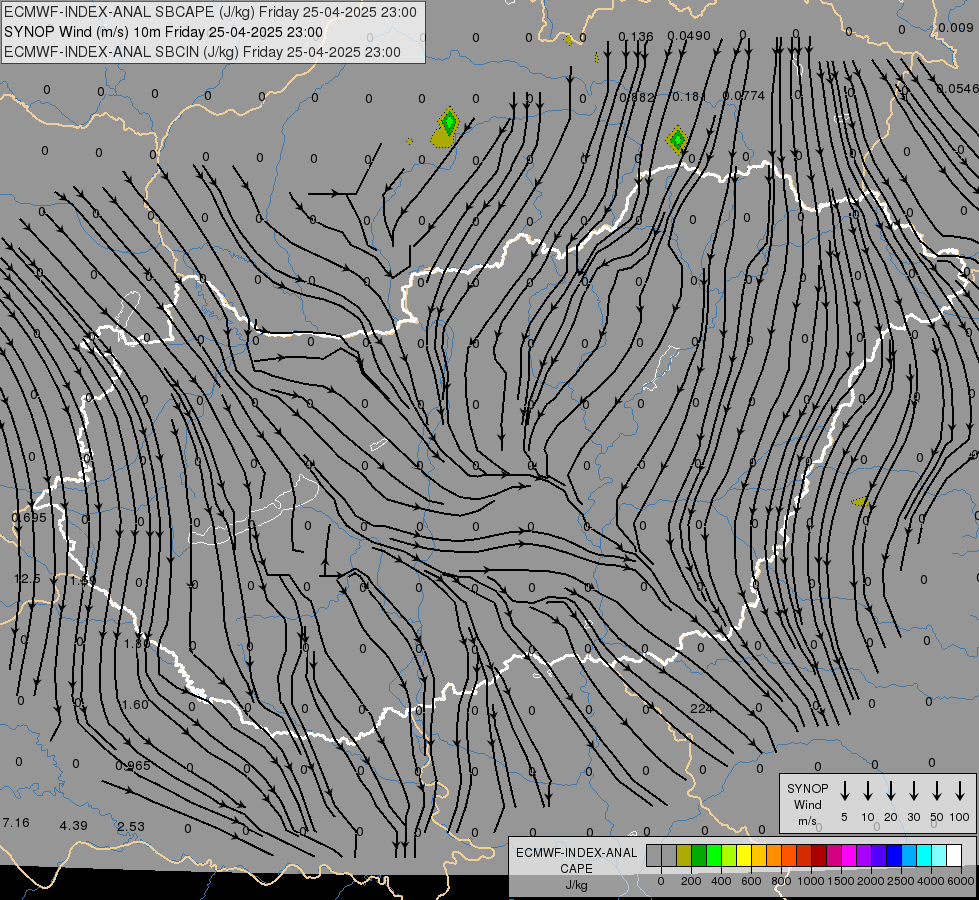The width and height of the screenshot is (979, 900).
Task: Click the 0.965 value on the map
Action: [133, 766]
